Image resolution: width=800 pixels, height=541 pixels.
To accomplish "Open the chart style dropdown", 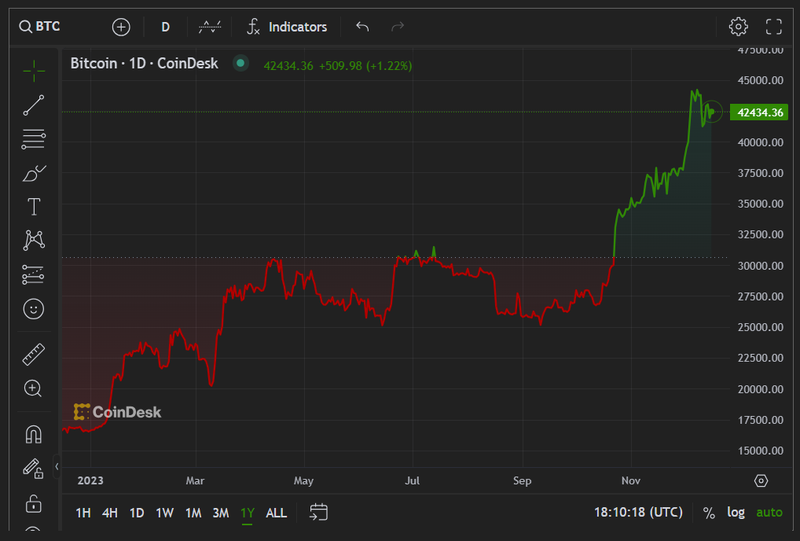I will coord(210,27).
